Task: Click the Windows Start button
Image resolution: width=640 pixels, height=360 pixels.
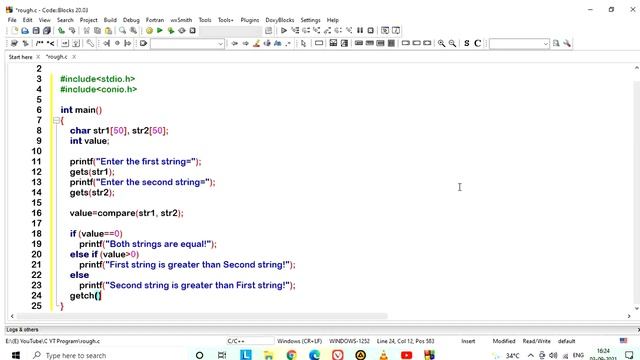Action: click(x=16, y=355)
